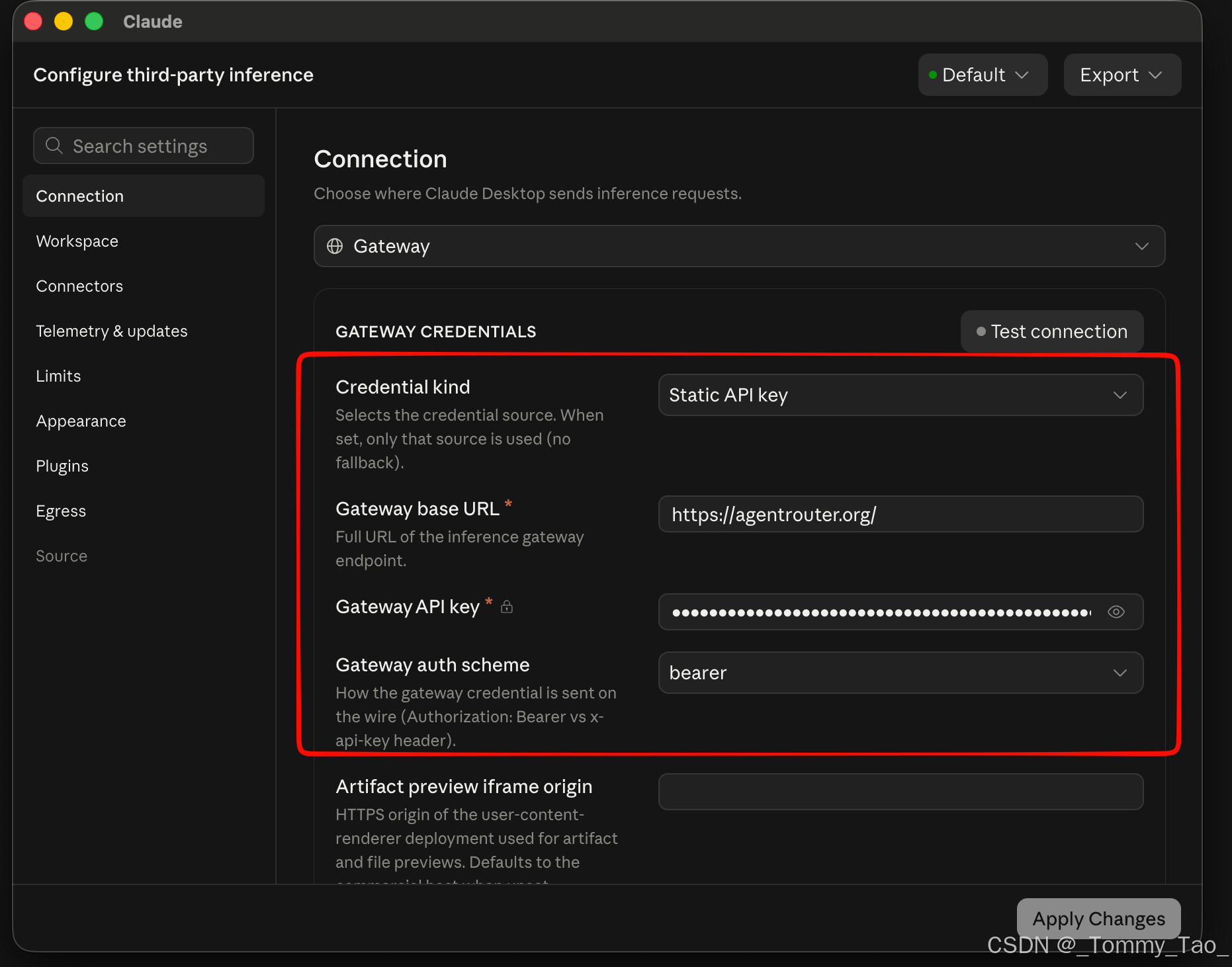The width and height of the screenshot is (1232, 967).
Task: Click the "GATEWAY CREDENTIALS" section heading
Action: tap(436, 331)
